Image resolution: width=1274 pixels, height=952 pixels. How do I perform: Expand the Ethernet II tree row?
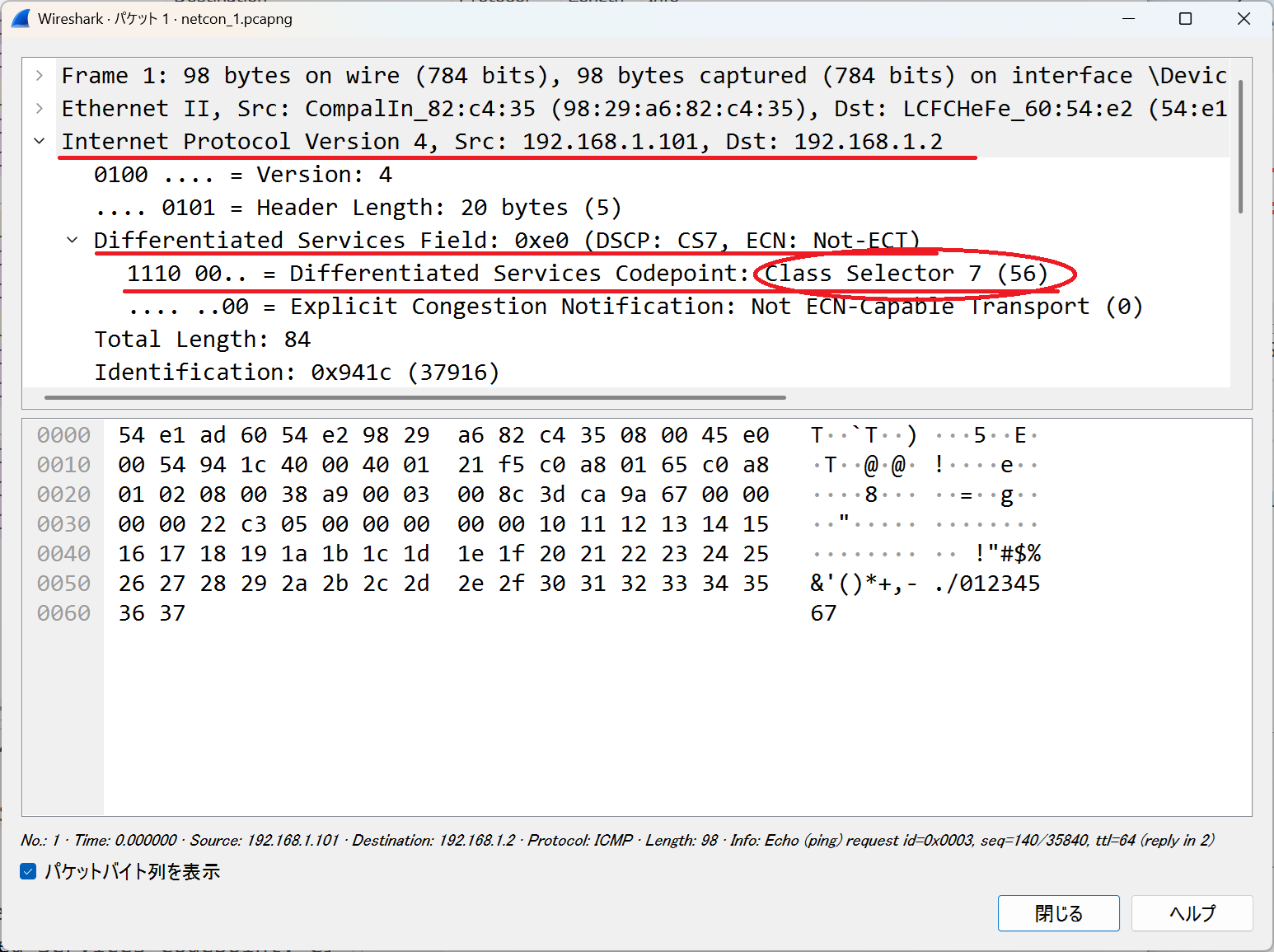[40, 109]
